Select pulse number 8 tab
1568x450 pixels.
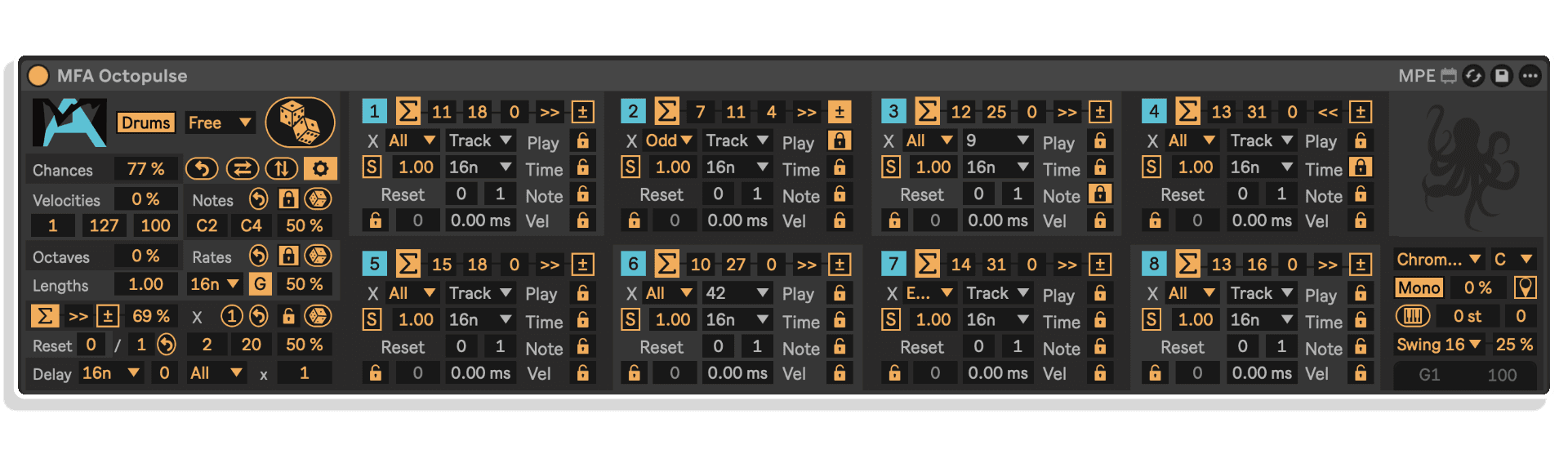tap(1153, 264)
